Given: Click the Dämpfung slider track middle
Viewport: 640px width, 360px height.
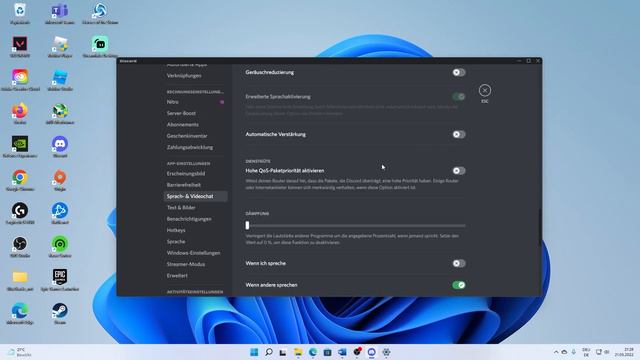Looking at the screenshot, I should pyautogui.click(x=356, y=225).
